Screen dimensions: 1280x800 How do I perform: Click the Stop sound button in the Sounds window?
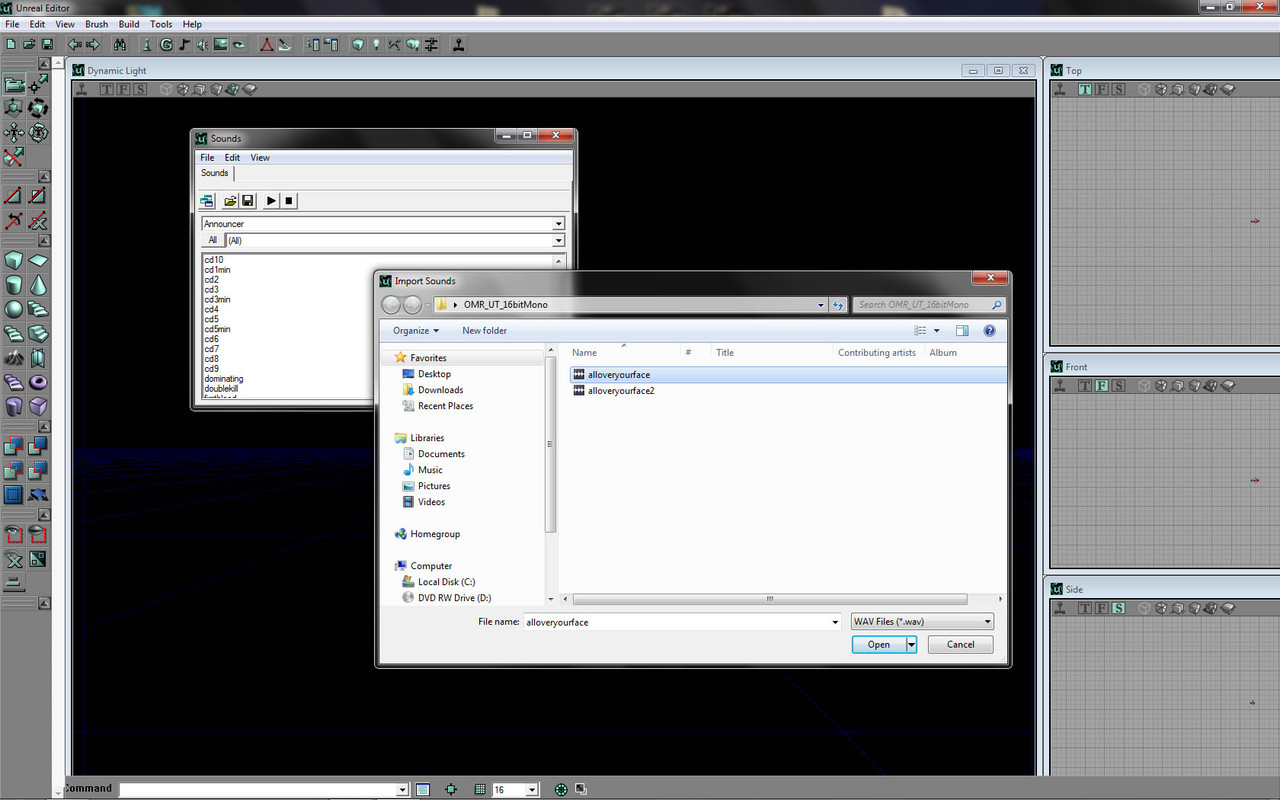[288, 200]
